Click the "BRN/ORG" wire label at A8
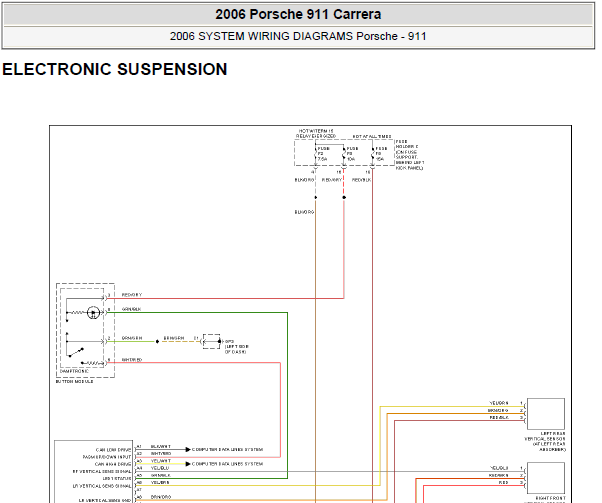 click(160, 497)
